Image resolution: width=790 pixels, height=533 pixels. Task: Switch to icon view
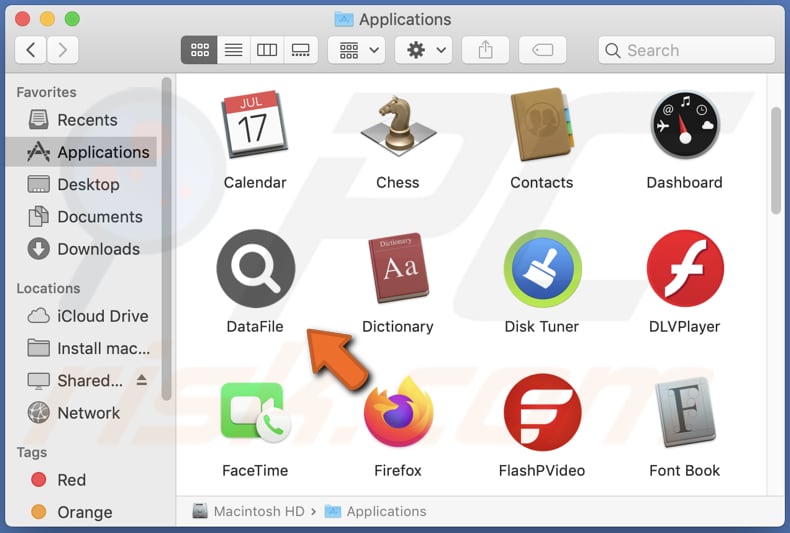pyautogui.click(x=200, y=50)
